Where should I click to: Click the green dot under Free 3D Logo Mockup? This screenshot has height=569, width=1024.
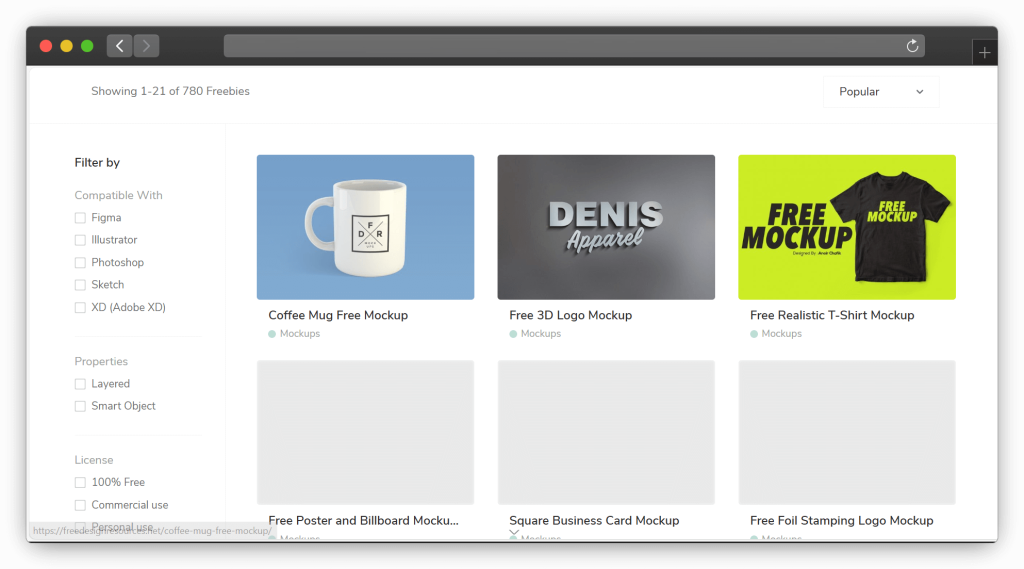click(513, 334)
